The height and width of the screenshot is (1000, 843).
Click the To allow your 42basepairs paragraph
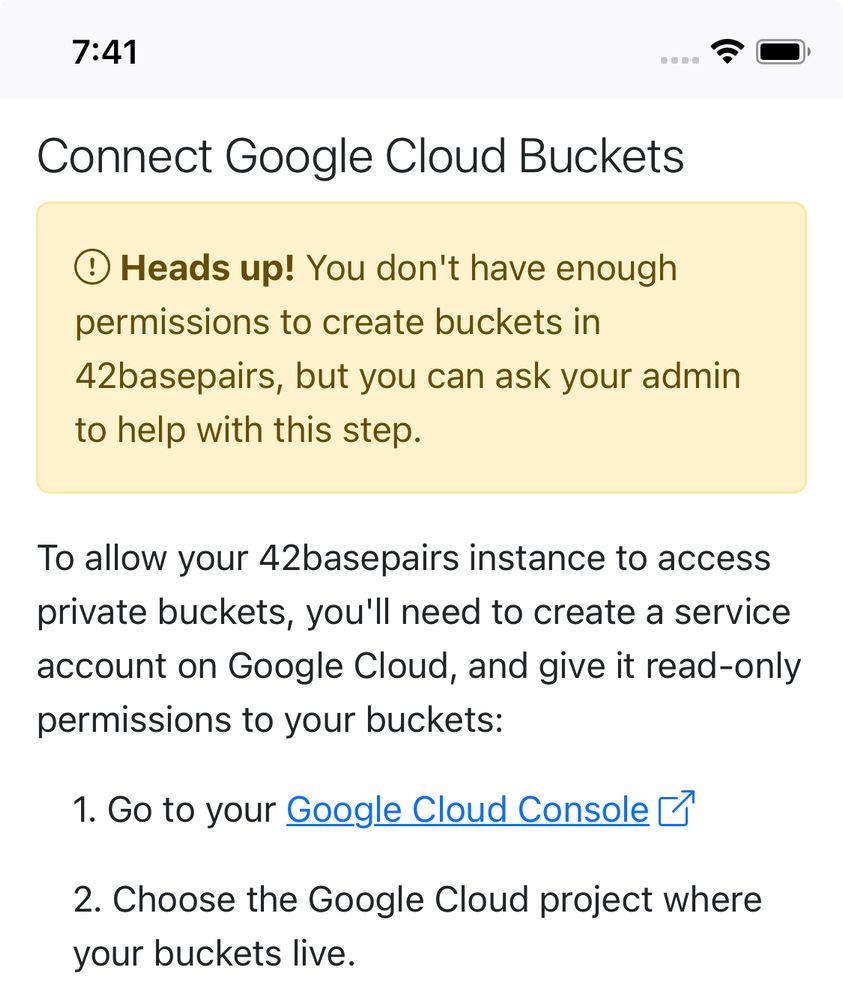(x=420, y=639)
